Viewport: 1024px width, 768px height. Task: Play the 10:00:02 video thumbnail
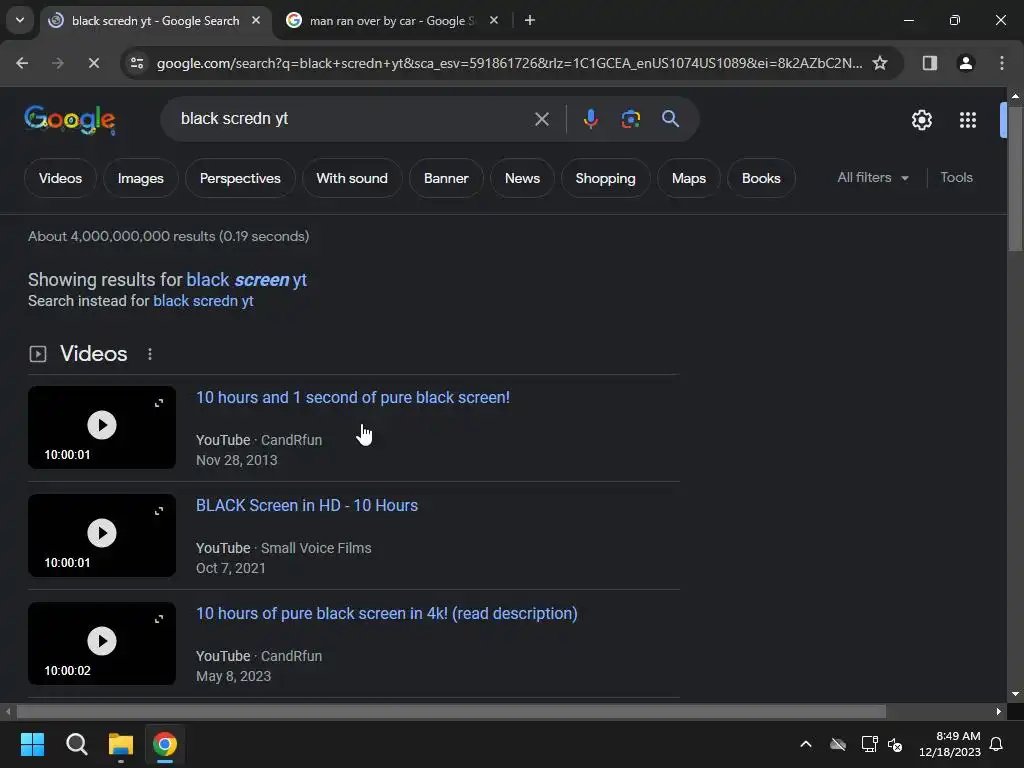[x=102, y=641]
